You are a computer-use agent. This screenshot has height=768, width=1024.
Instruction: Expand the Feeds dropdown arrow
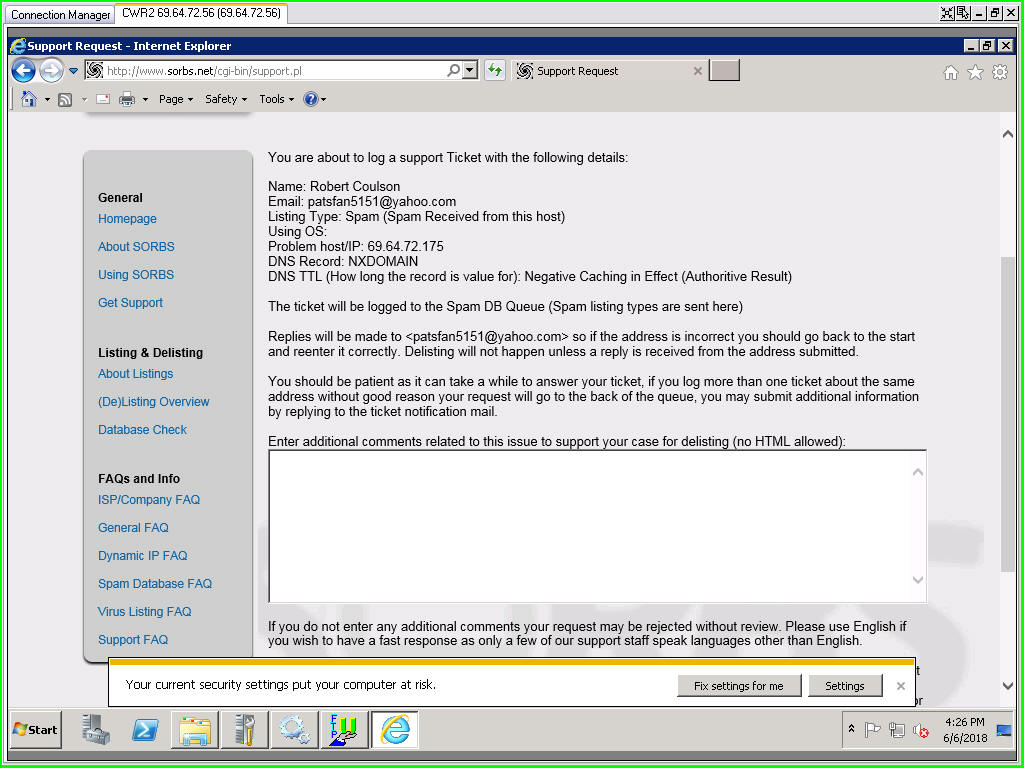point(84,99)
